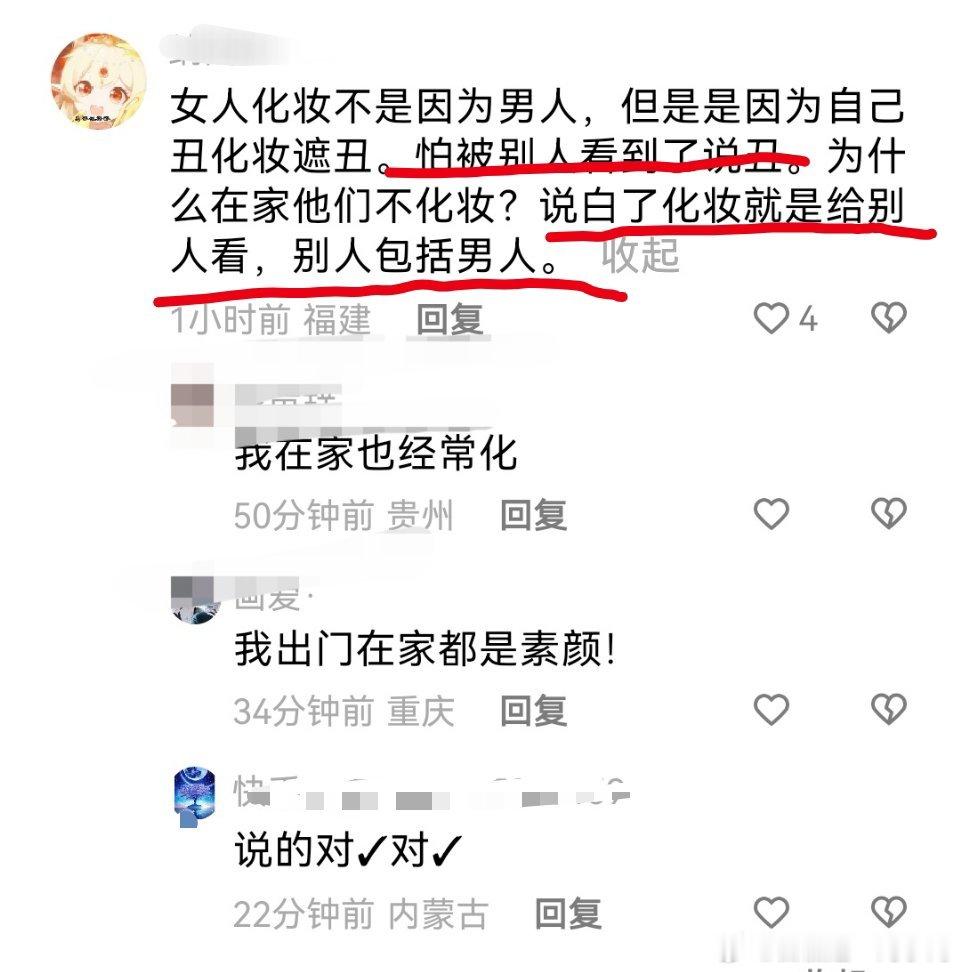Tap the comment text 说的对✓对✓
This screenshot has width=960, height=972.
[x=348, y=850]
